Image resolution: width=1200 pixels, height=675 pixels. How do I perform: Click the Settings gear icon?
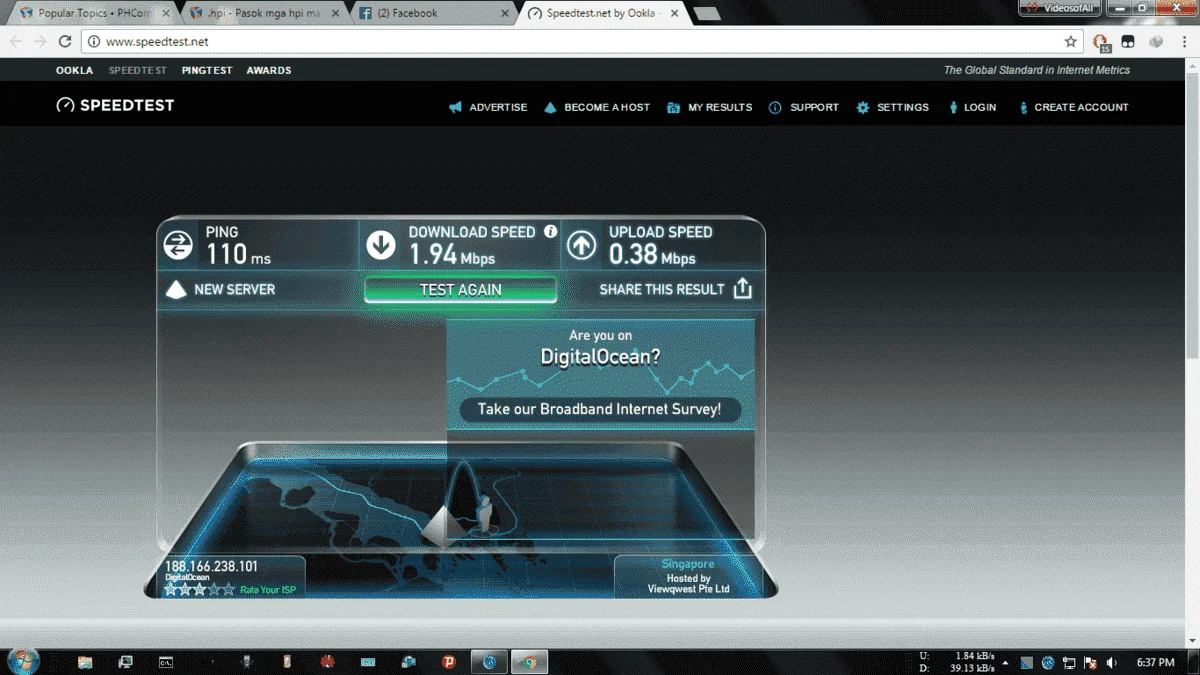tap(862, 107)
